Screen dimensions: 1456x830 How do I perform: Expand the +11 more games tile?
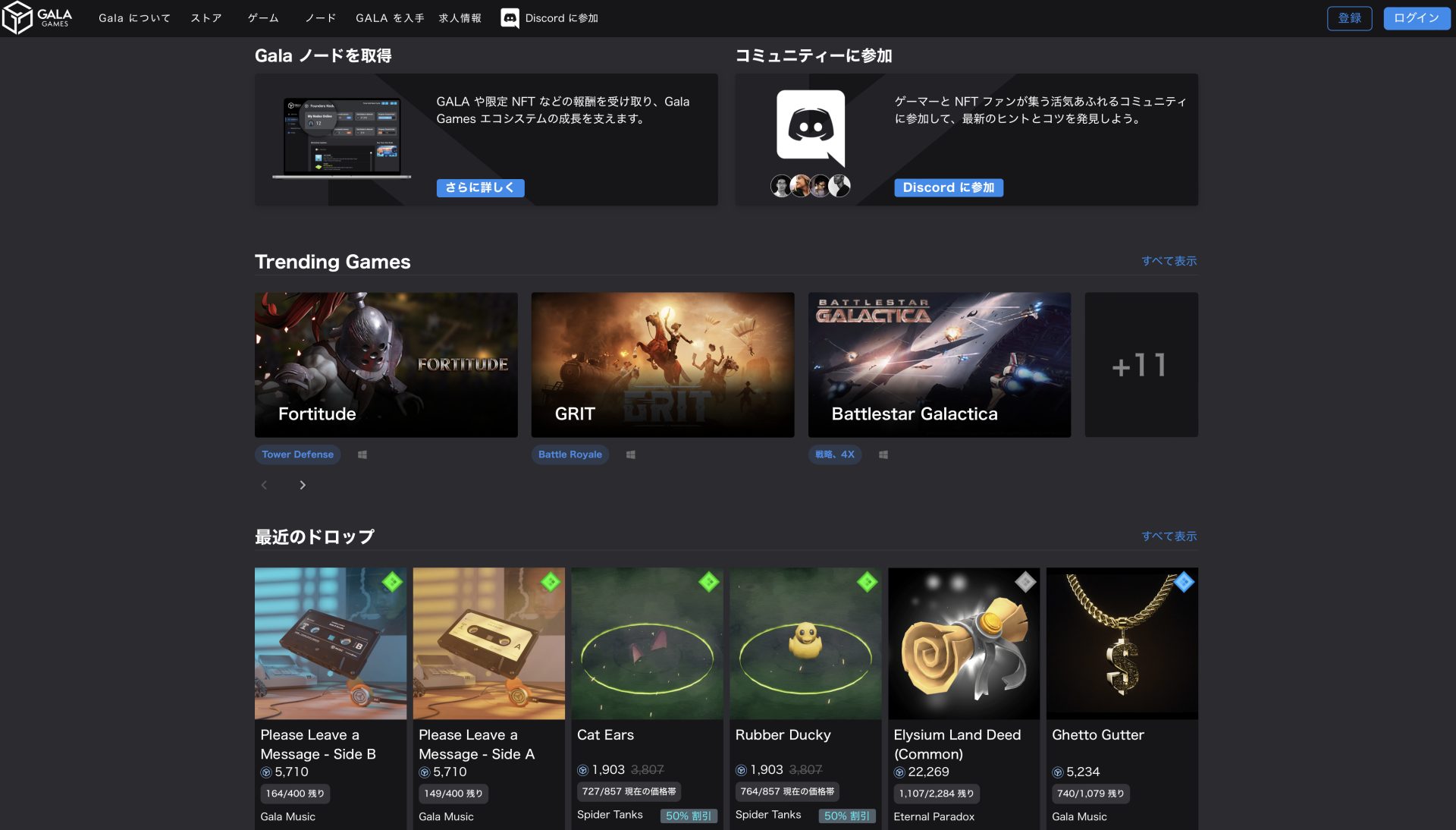(1141, 365)
